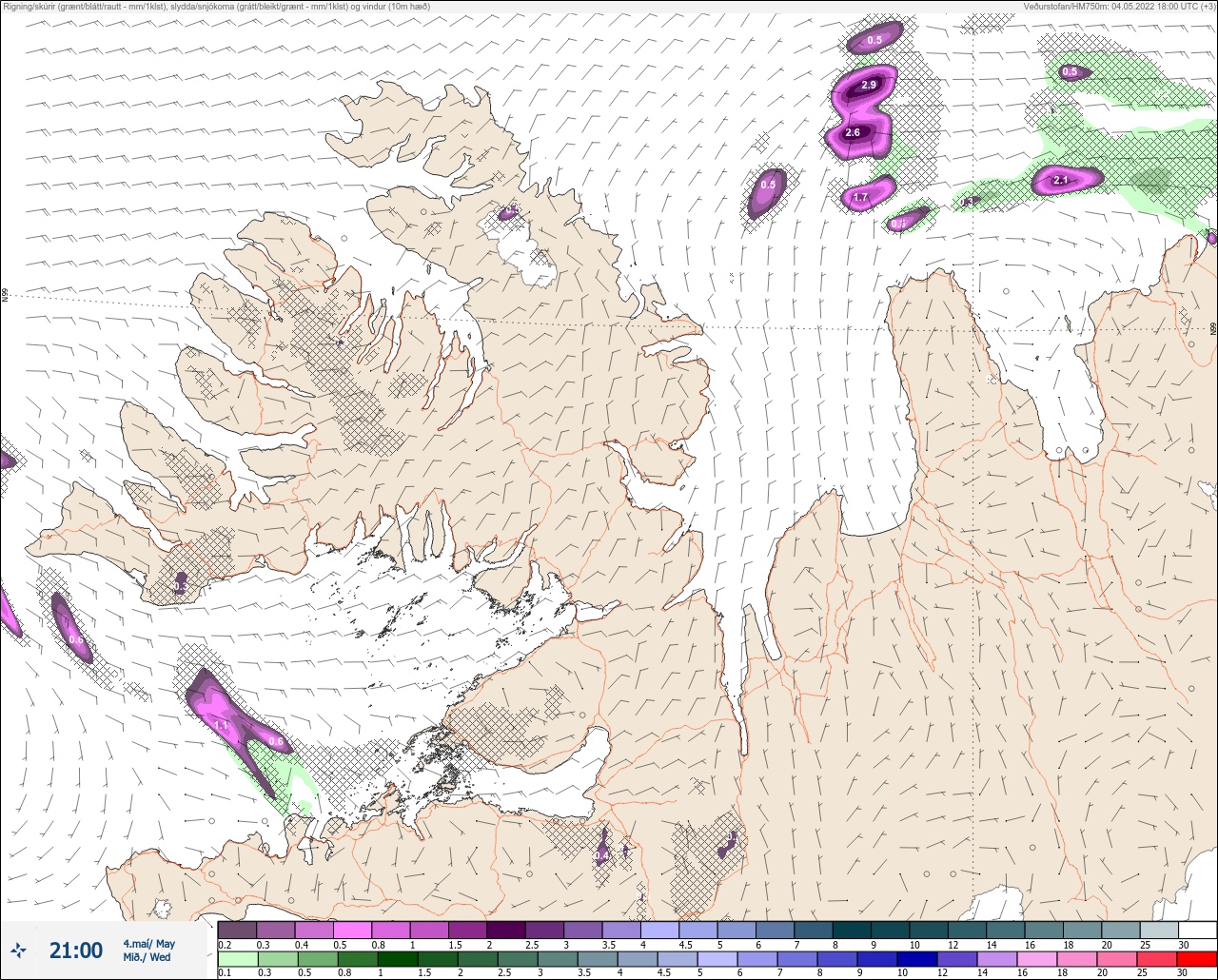Select the dark purple swatch at 2, top row

click(505, 930)
